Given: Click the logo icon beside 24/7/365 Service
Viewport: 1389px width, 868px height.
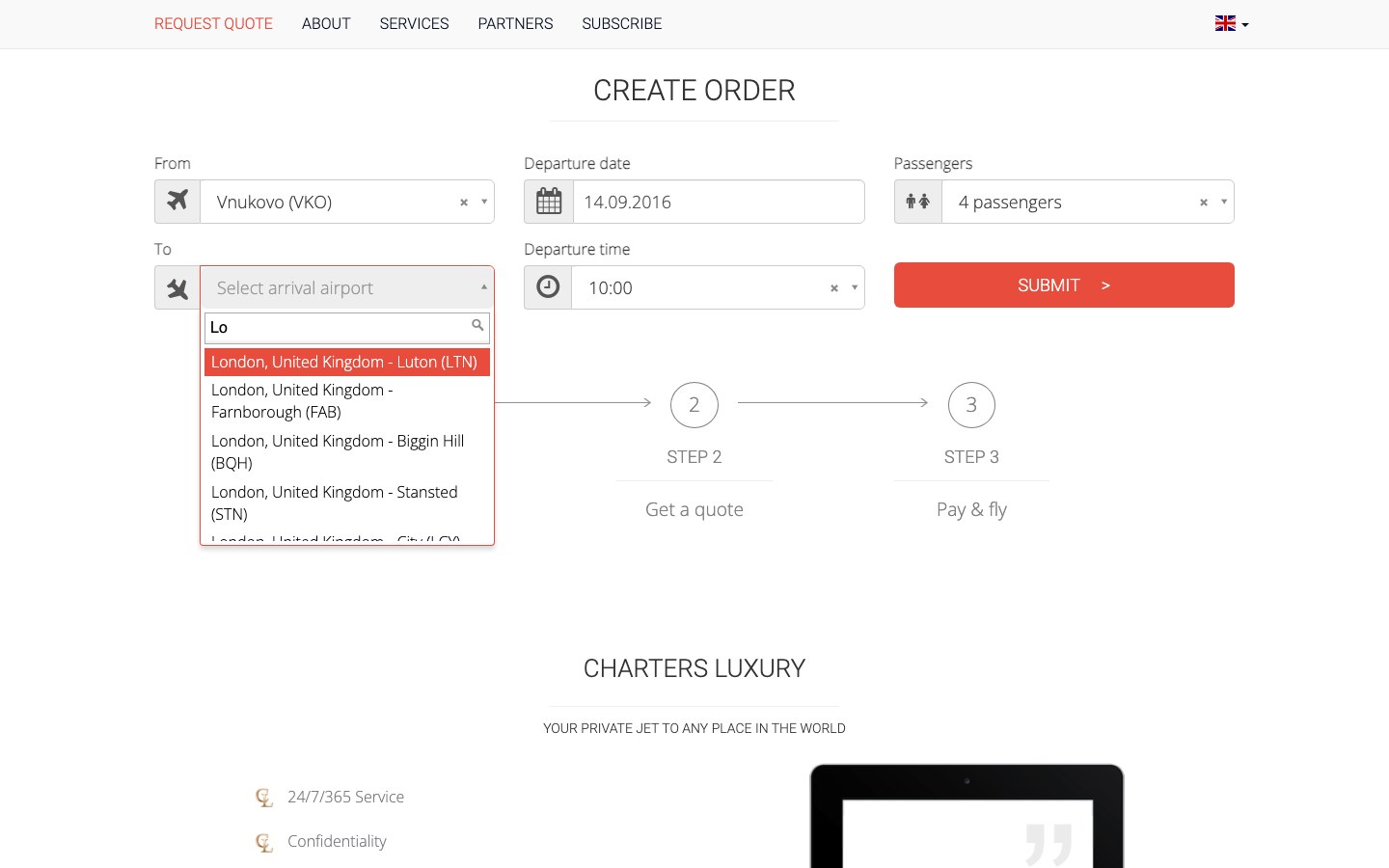Looking at the screenshot, I should (264, 798).
